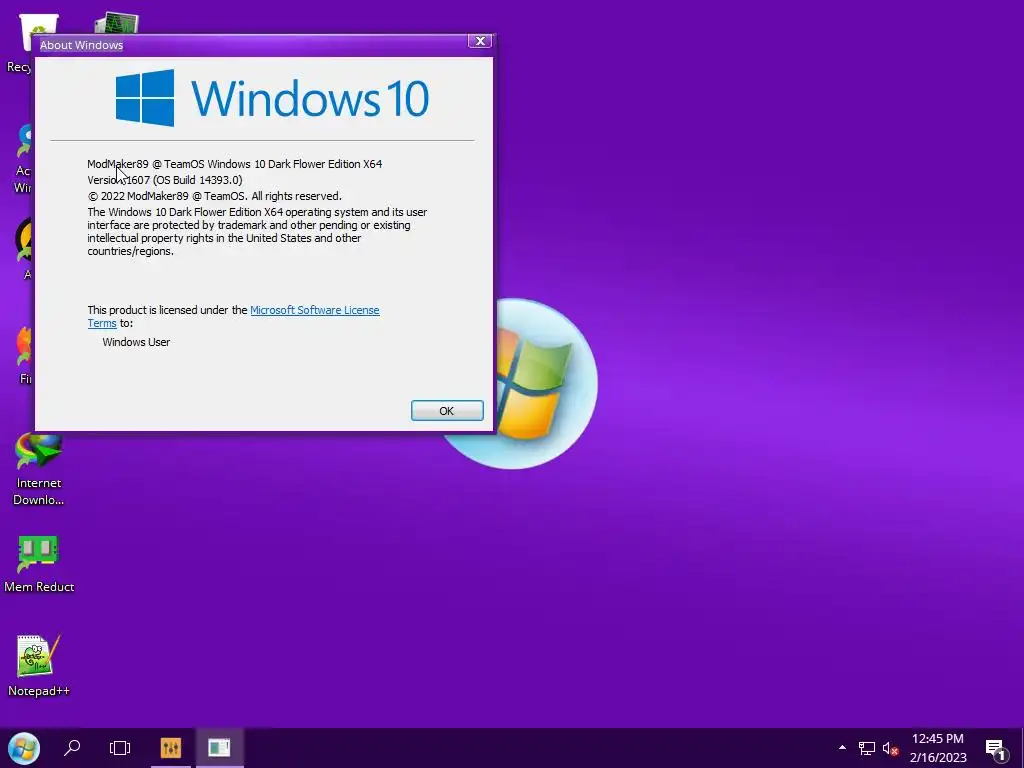Screen dimensions: 1024x768
Task: Open Microsoft Software License Terms link
Action: click(314, 310)
